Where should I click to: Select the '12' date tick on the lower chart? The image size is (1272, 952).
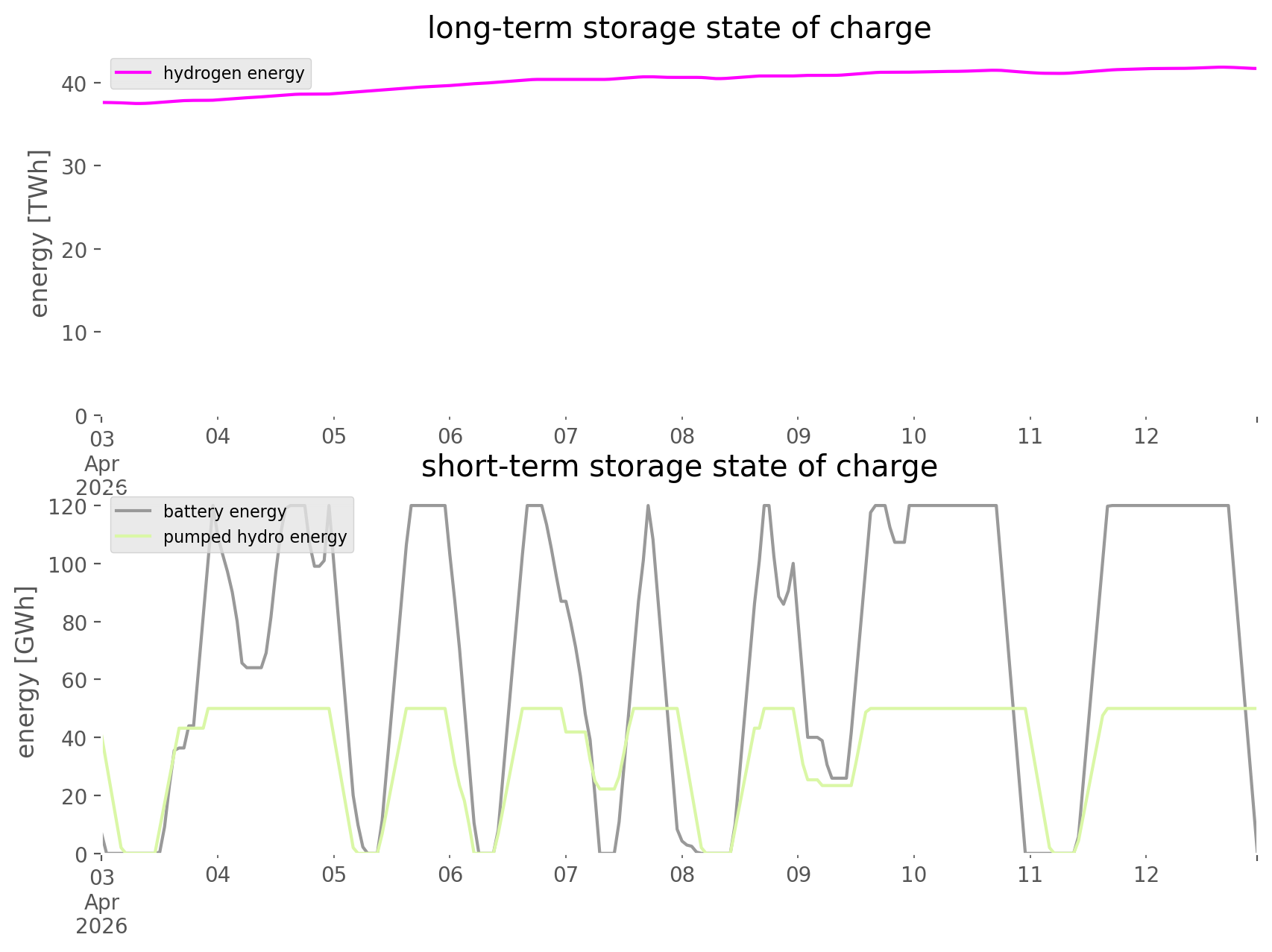coord(1146,874)
